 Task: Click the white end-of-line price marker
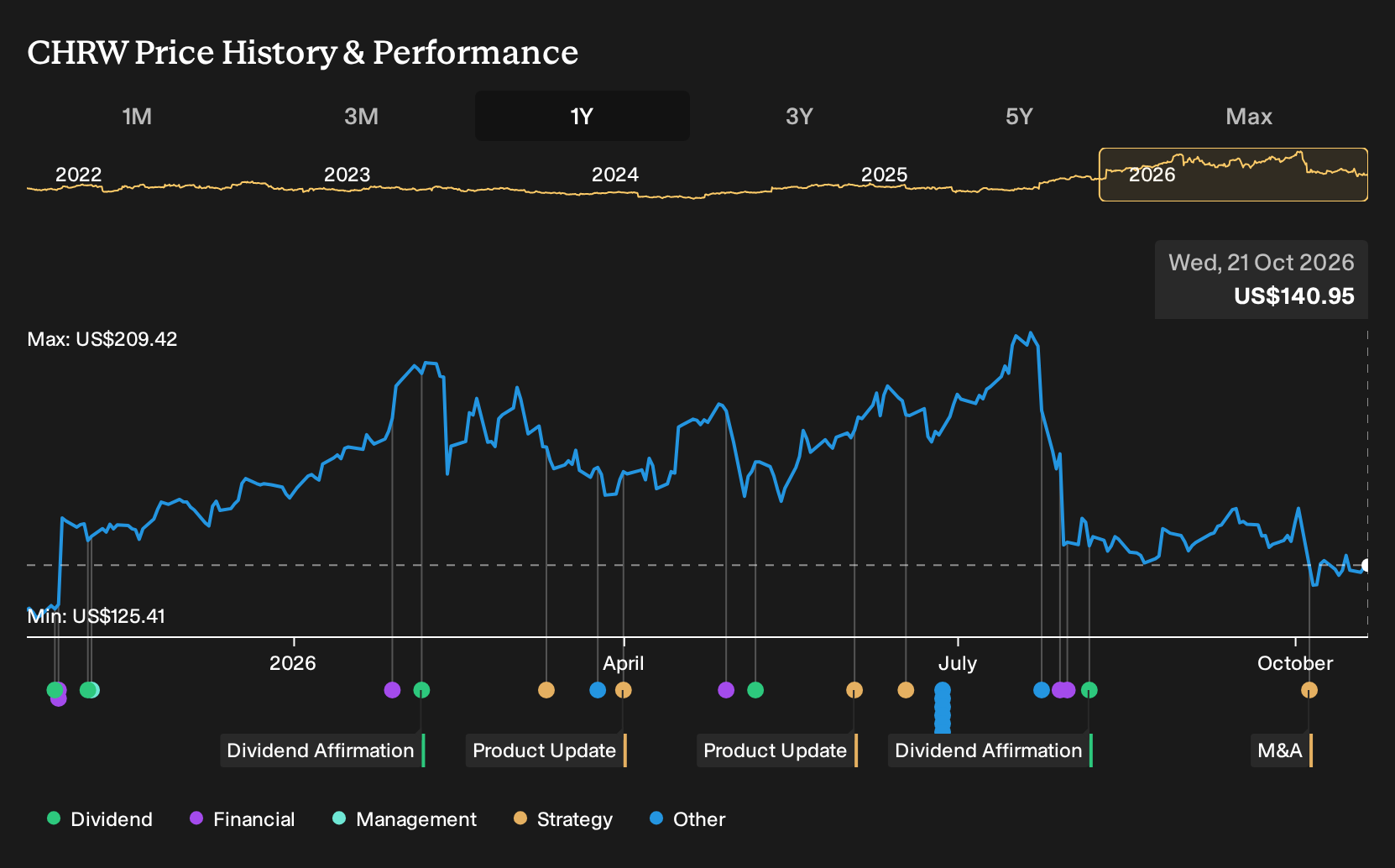point(1366,565)
